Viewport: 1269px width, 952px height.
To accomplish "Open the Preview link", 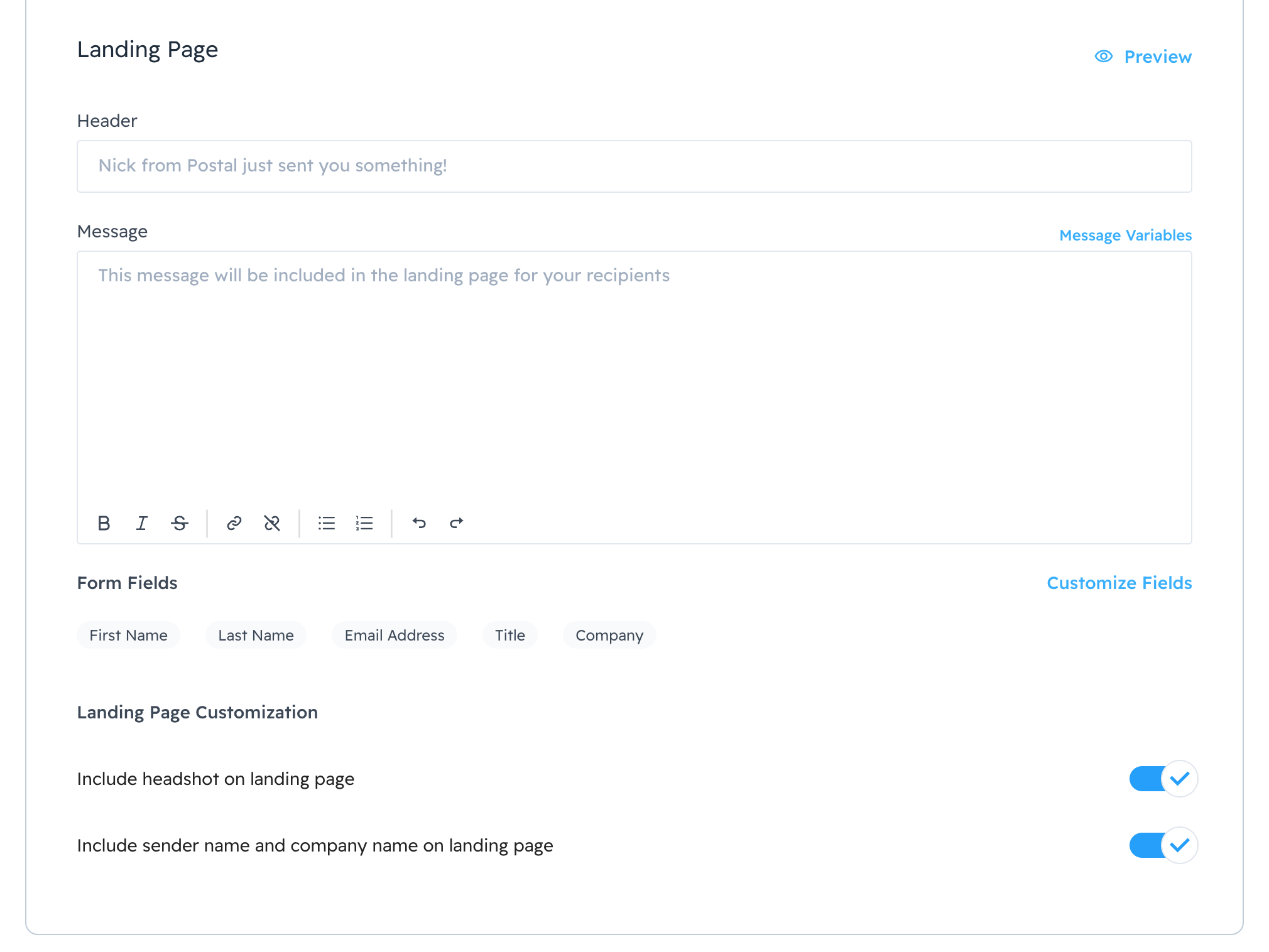I will coord(1157,57).
